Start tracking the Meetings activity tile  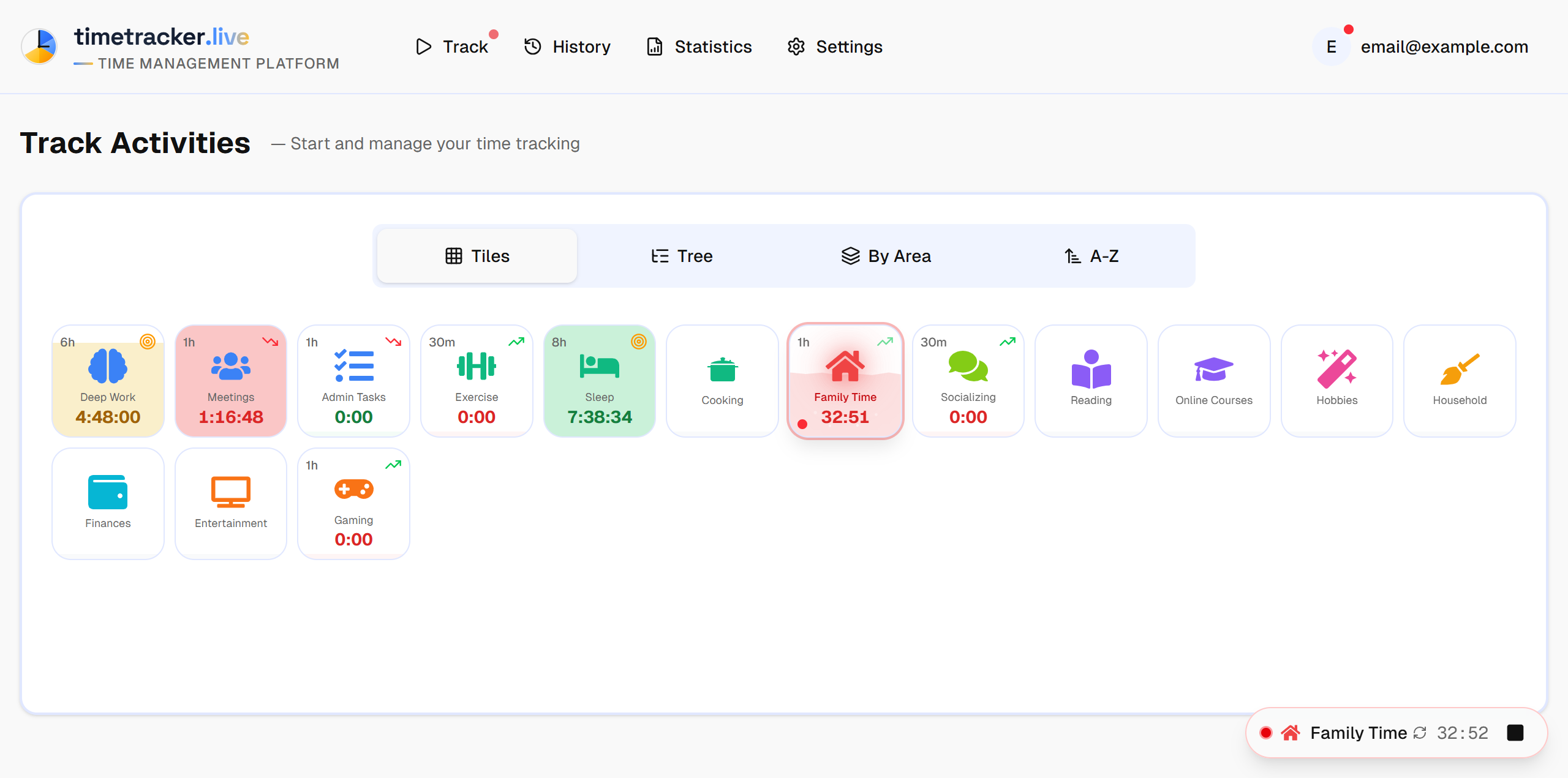point(230,381)
